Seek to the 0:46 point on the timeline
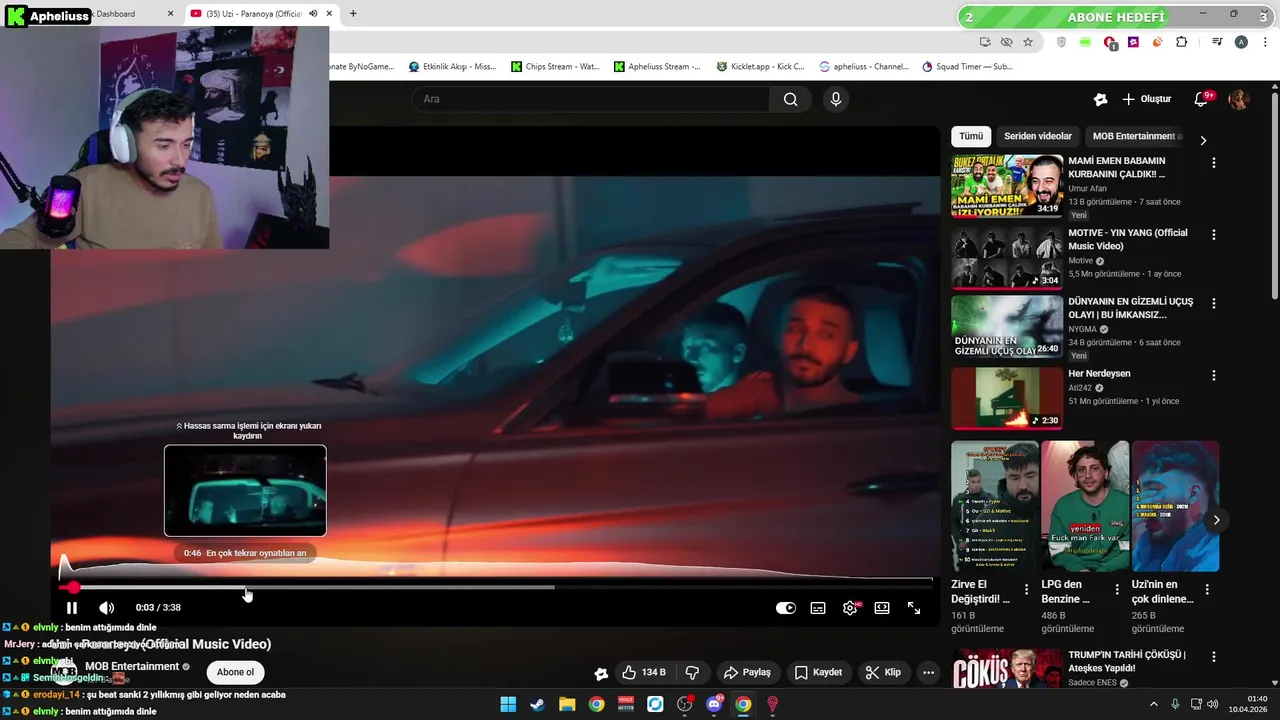Screen dimensions: 1280x720 coord(246,588)
